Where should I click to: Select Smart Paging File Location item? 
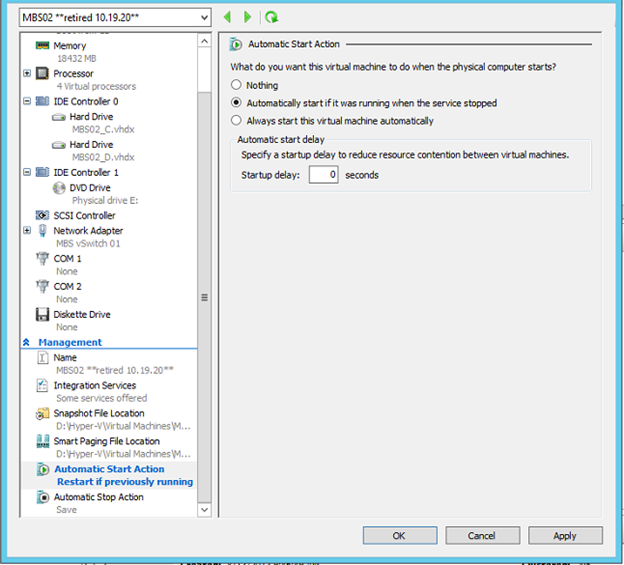pos(106,441)
